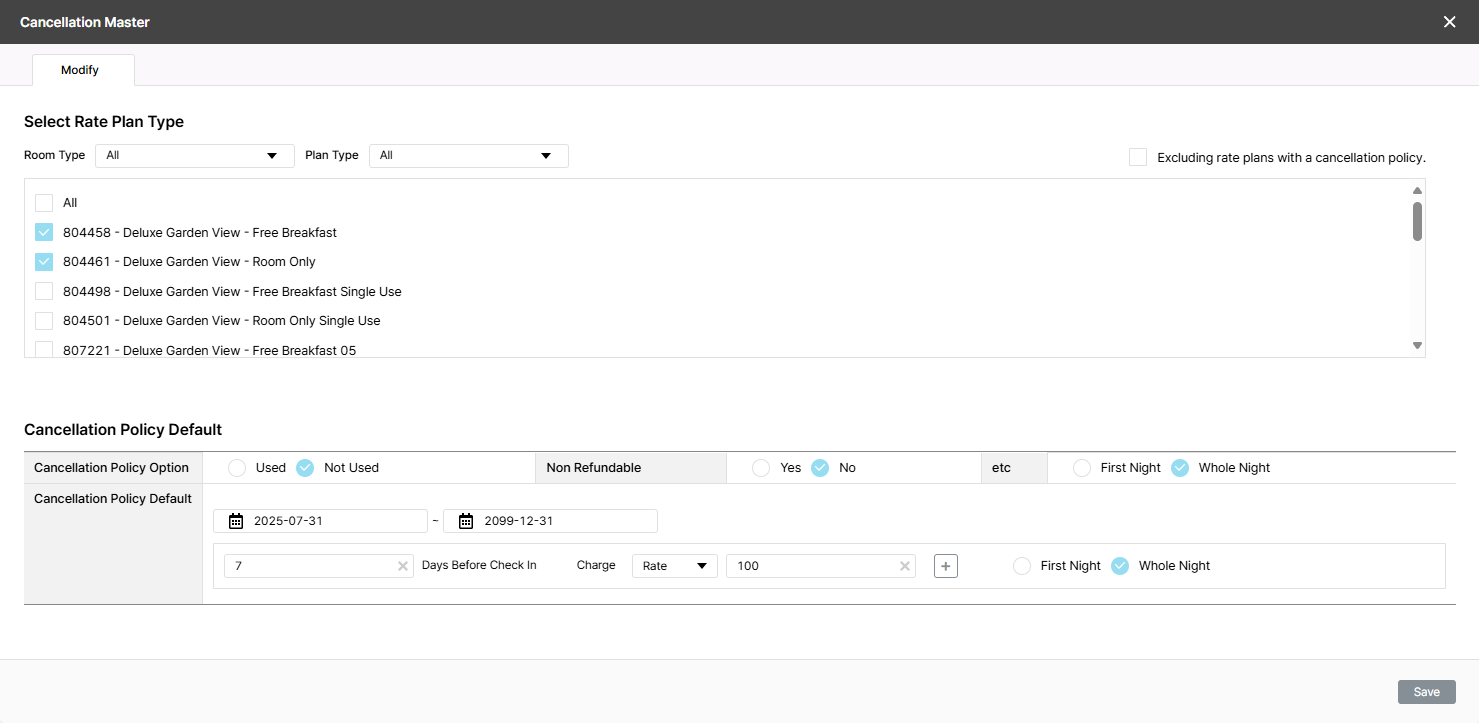1479x723 pixels.
Task: Uncheck 804458 Deluxe Garden View Free Breakfast
Action: 44,232
